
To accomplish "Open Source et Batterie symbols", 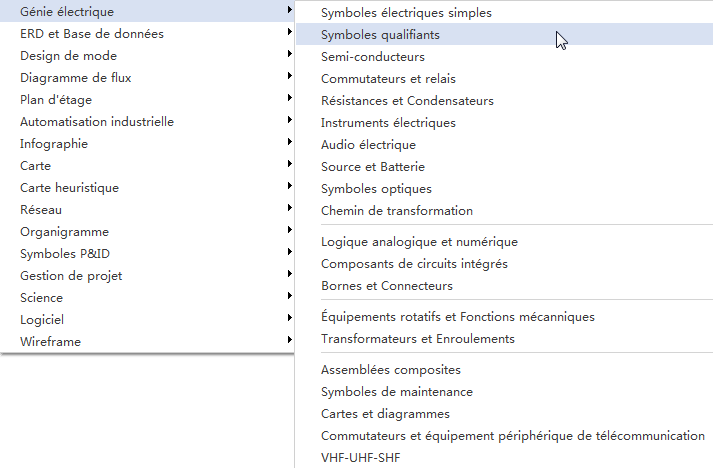I will (x=373, y=167).
